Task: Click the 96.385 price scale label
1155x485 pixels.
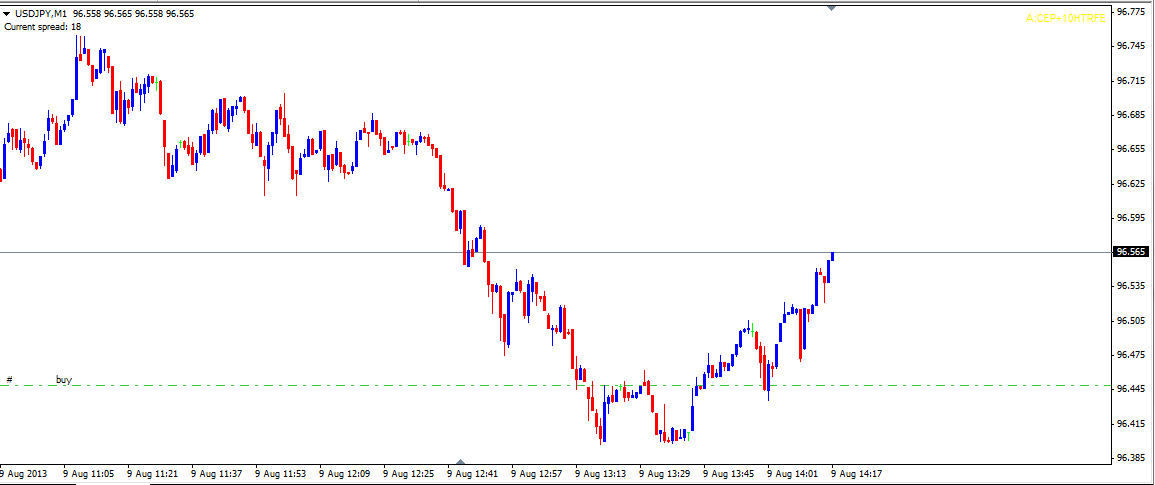Action: 1131,458
